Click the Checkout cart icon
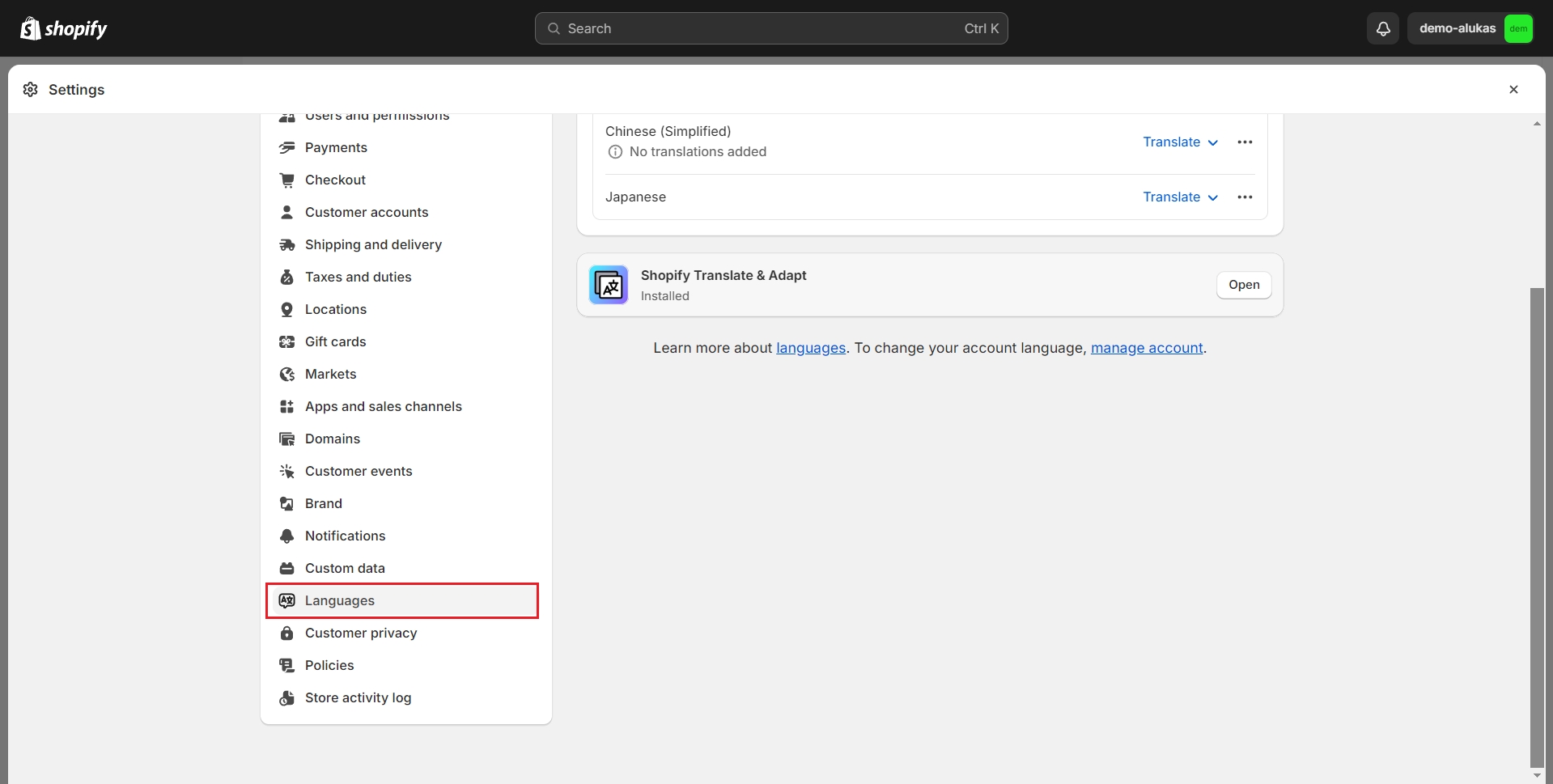 286,180
